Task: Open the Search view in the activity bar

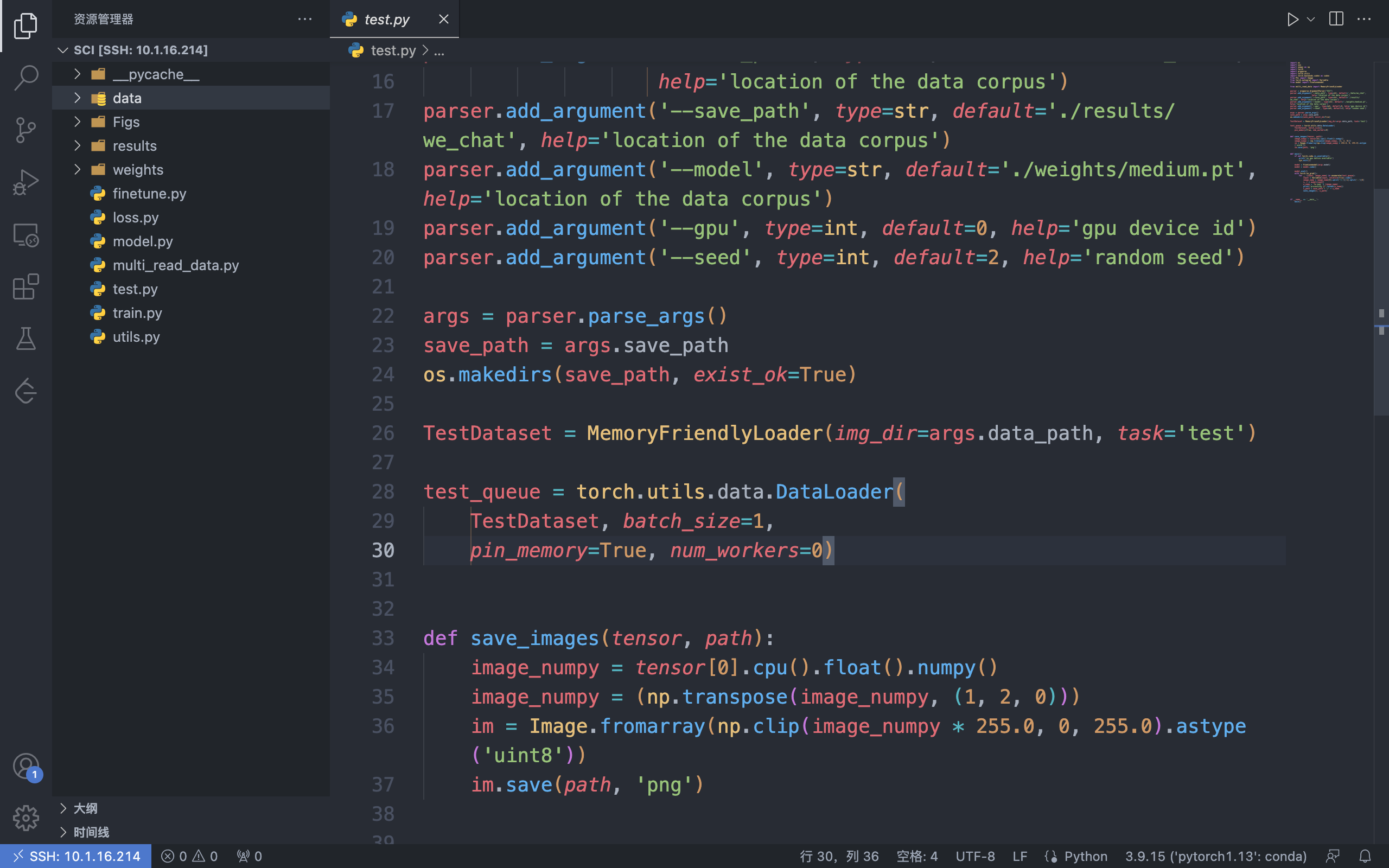Action: 26,78
